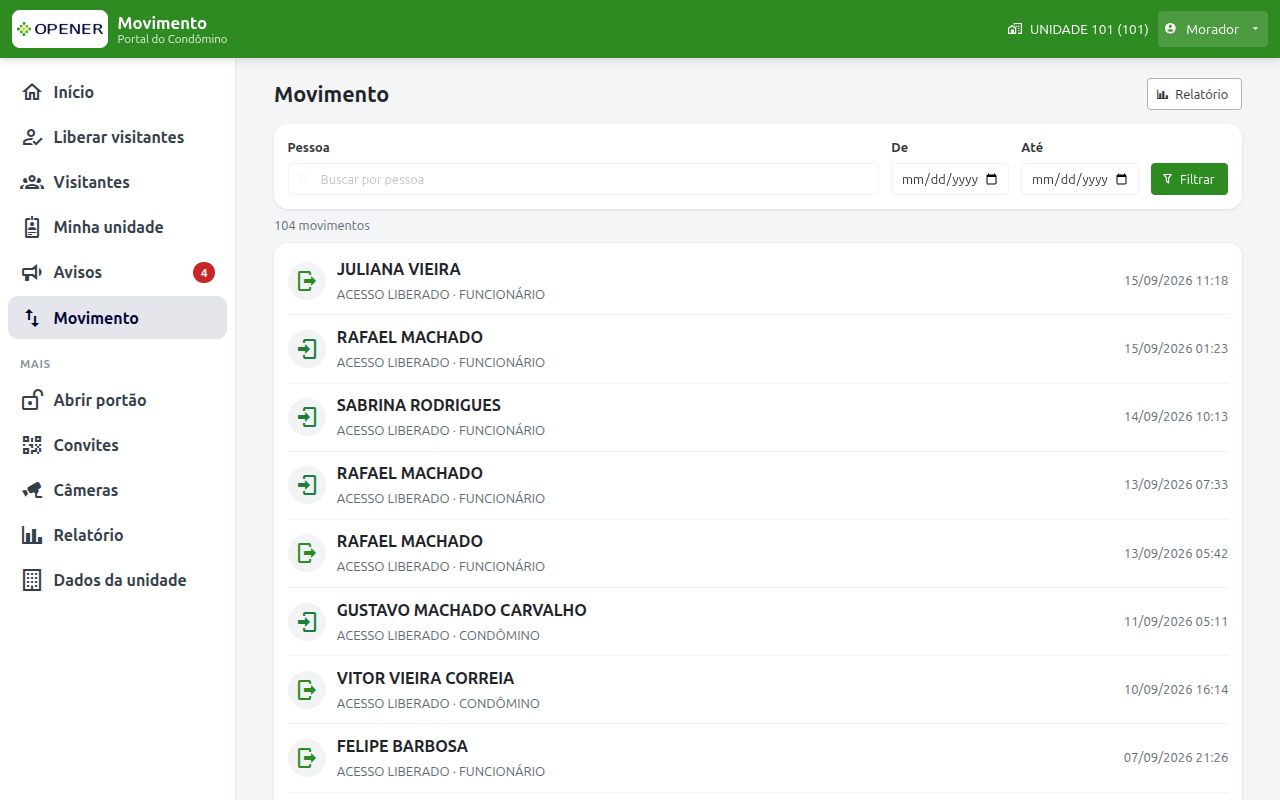Open the Até date picker calendar
This screenshot has width=1280, height=800.
[1122, 179]
